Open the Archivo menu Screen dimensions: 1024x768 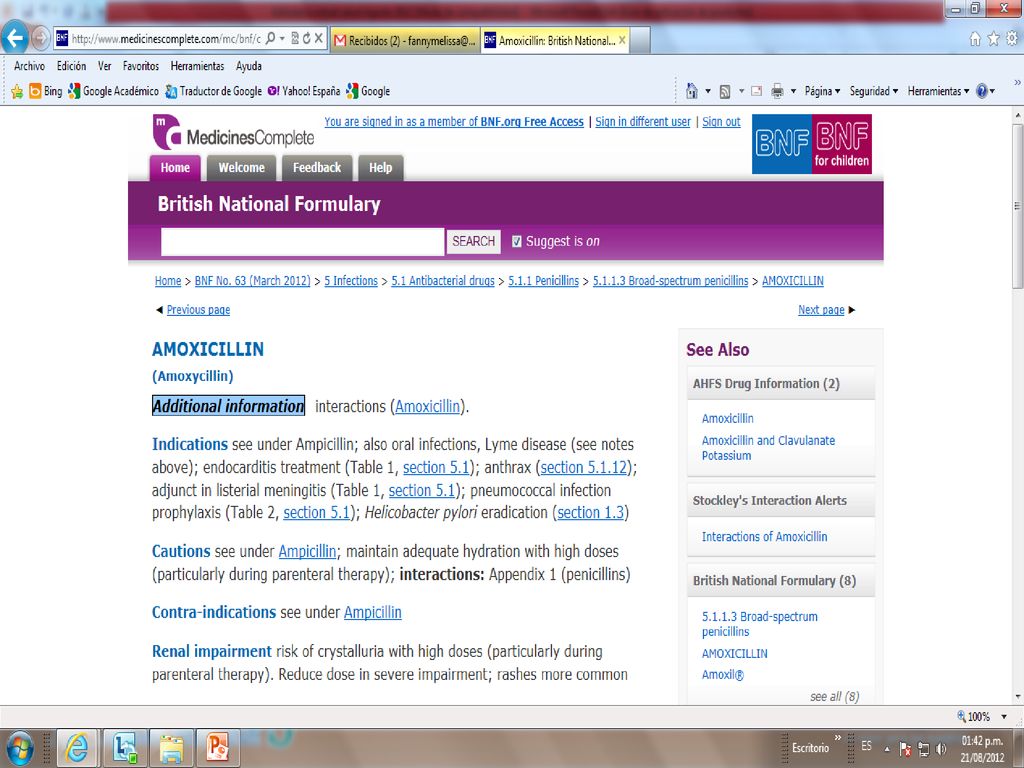pos(29,66)
